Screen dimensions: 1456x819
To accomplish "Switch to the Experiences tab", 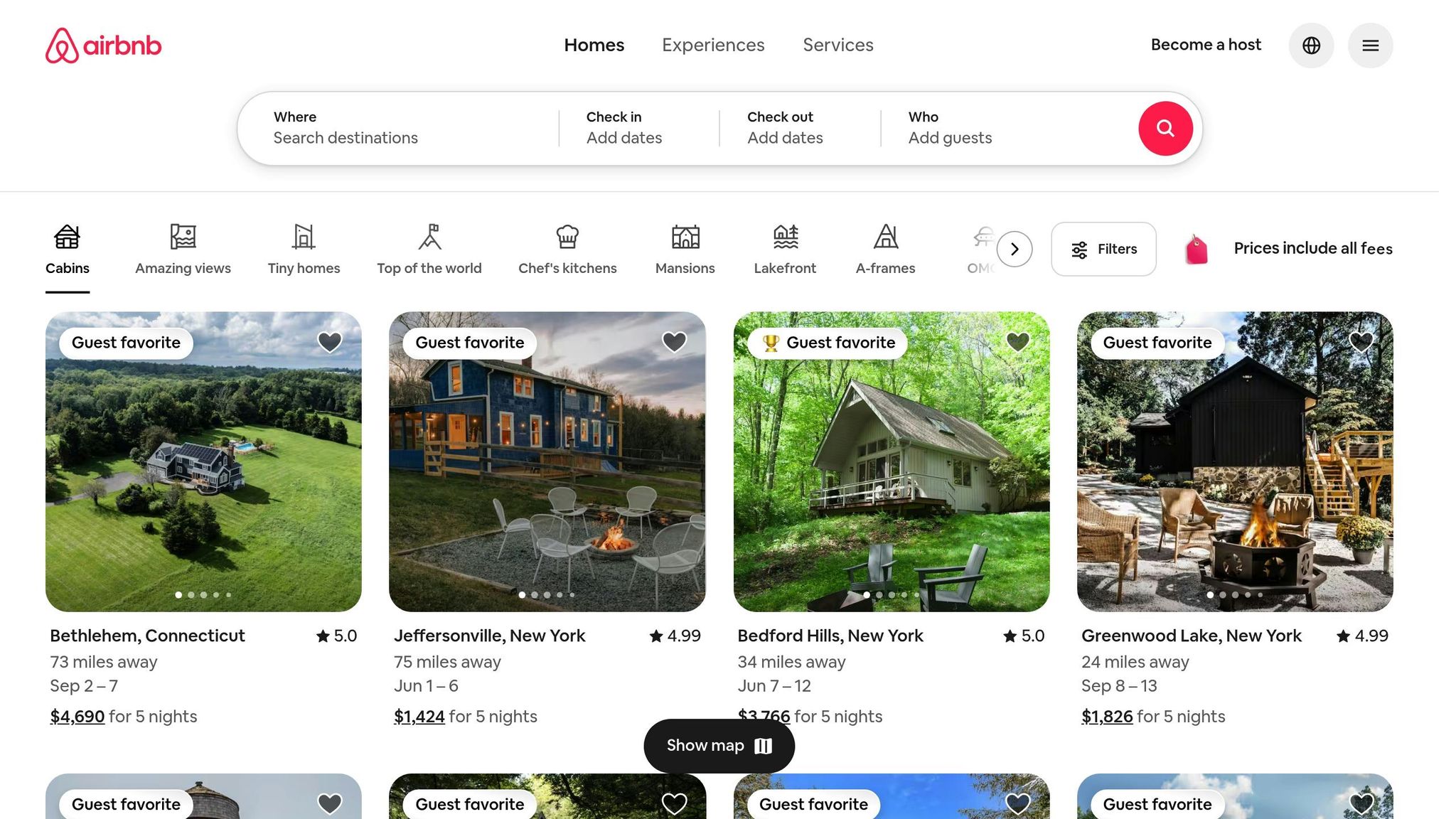I will coord(713,45).
